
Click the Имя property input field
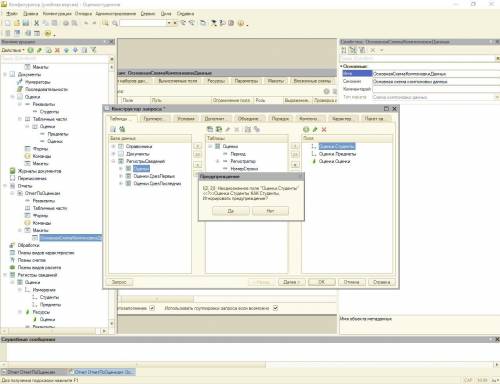click(435, 73)
